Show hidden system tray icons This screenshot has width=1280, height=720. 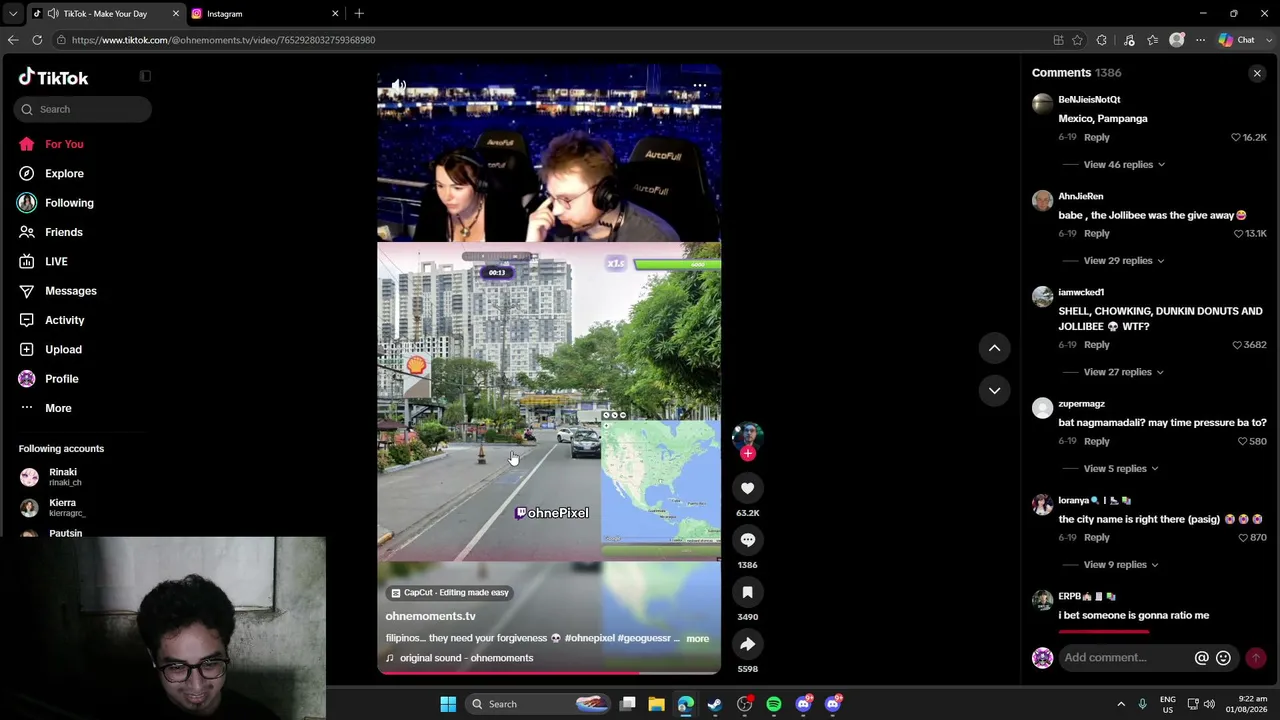click(x=1121, y=704)
